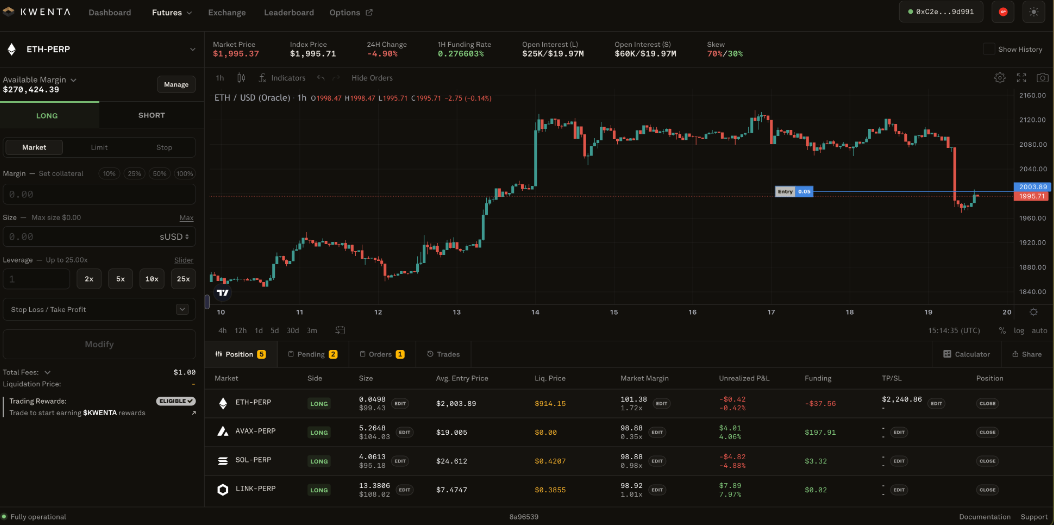Open the candlestick chart style selector
This screenshot has width=1054, height=525.
[x=241, y=78]
